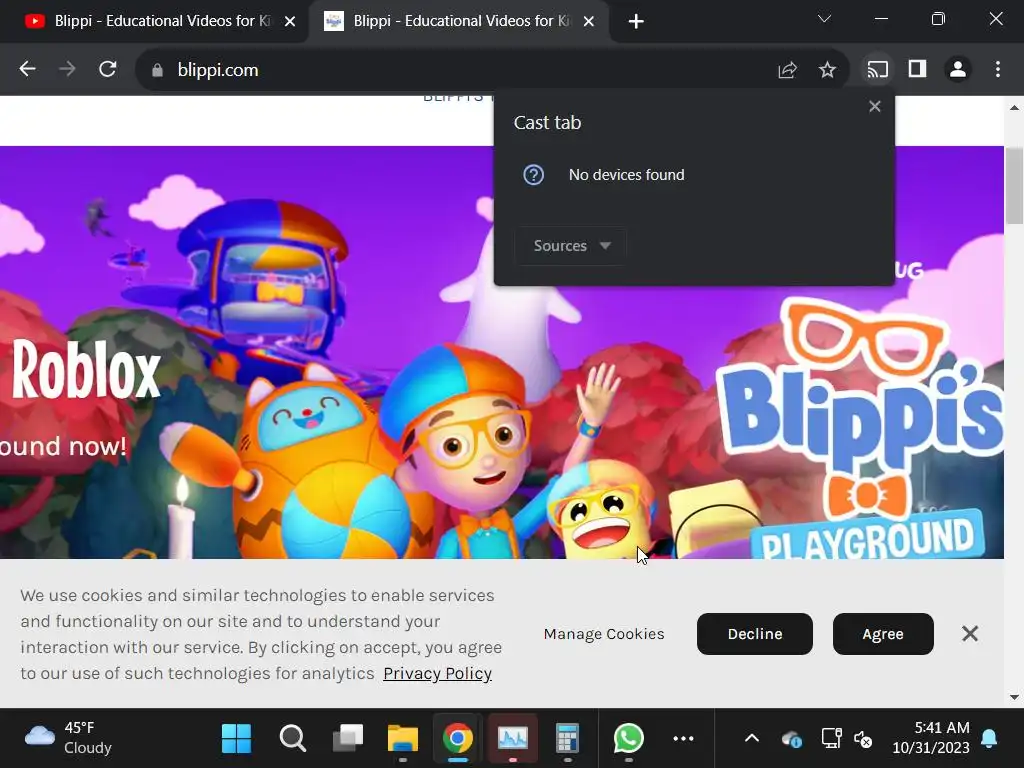Close the Cast tab popup
Viewport: 1024px width, 768px height.
(875, 106)
